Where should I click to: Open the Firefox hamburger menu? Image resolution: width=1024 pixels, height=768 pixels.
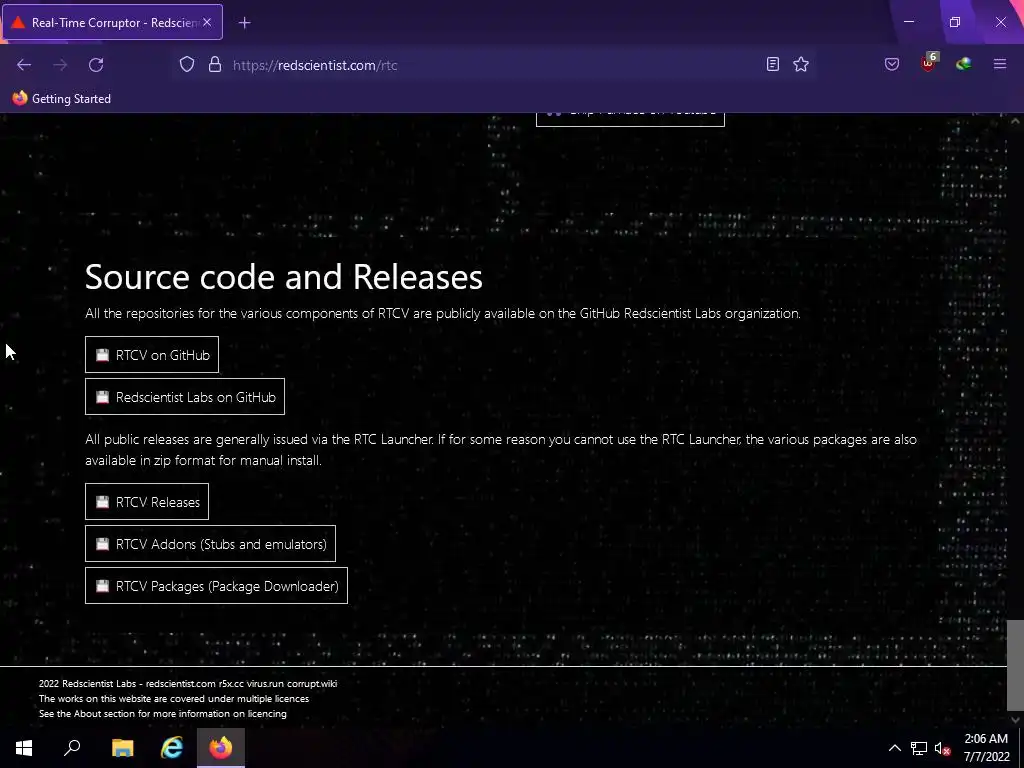click(x=1000, y=64)
